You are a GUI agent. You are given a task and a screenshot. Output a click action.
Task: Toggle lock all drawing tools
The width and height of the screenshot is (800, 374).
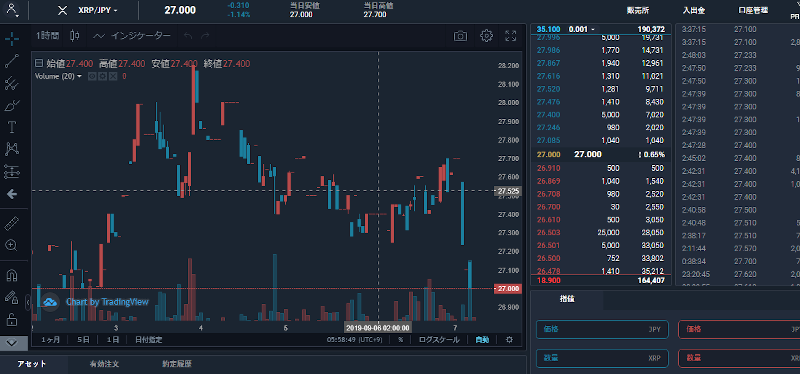coord(12,319)
